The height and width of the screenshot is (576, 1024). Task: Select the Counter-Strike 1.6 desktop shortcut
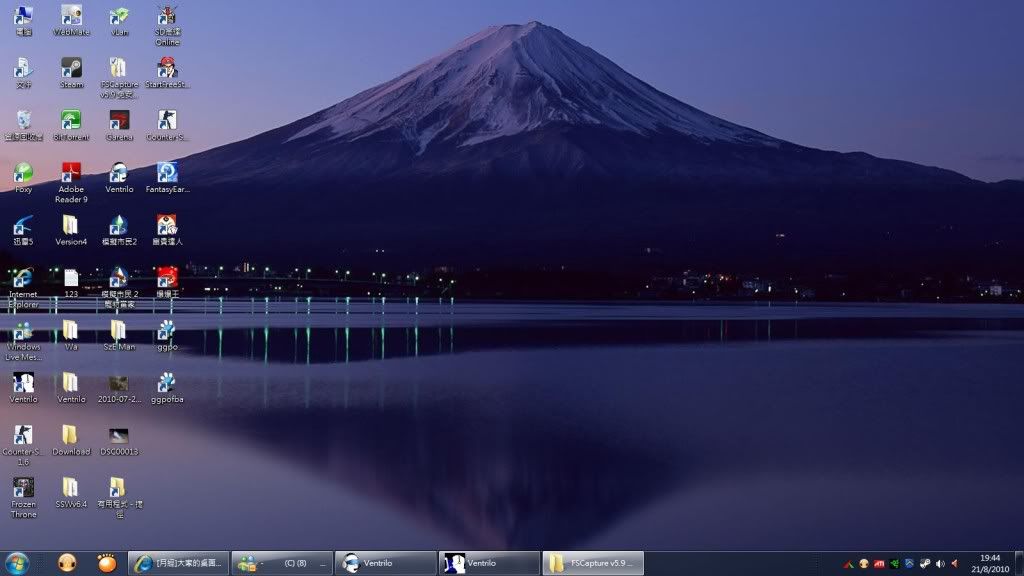(x=23, y=436)
